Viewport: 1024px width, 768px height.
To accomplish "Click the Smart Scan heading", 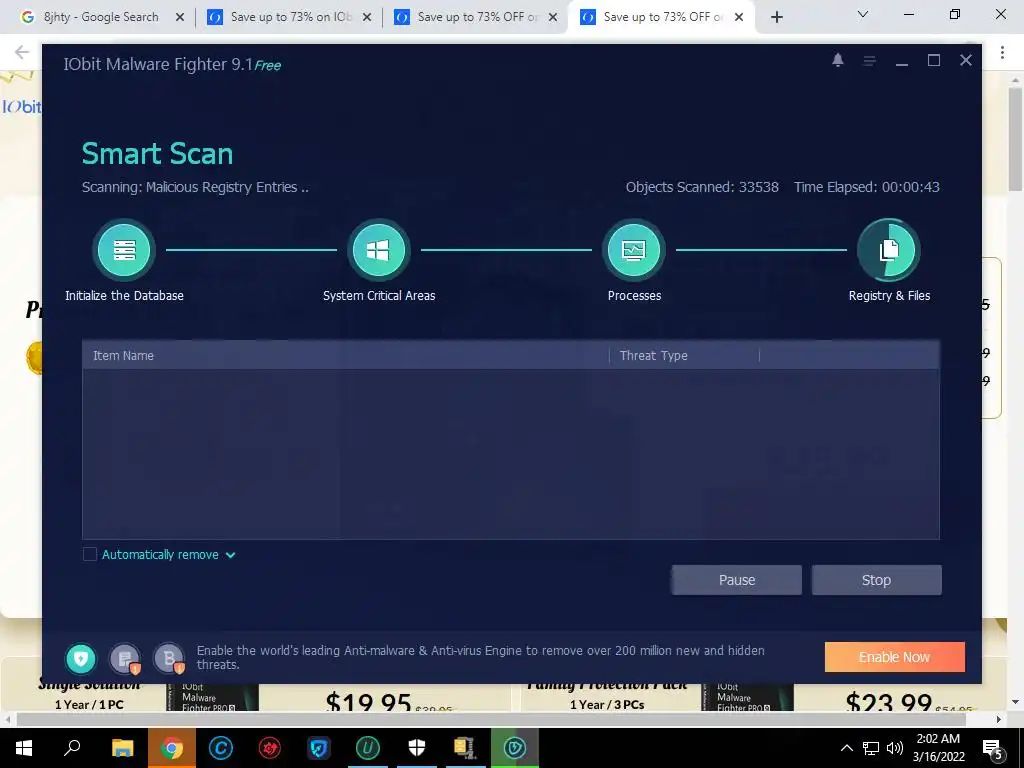I will pos(157,153).
